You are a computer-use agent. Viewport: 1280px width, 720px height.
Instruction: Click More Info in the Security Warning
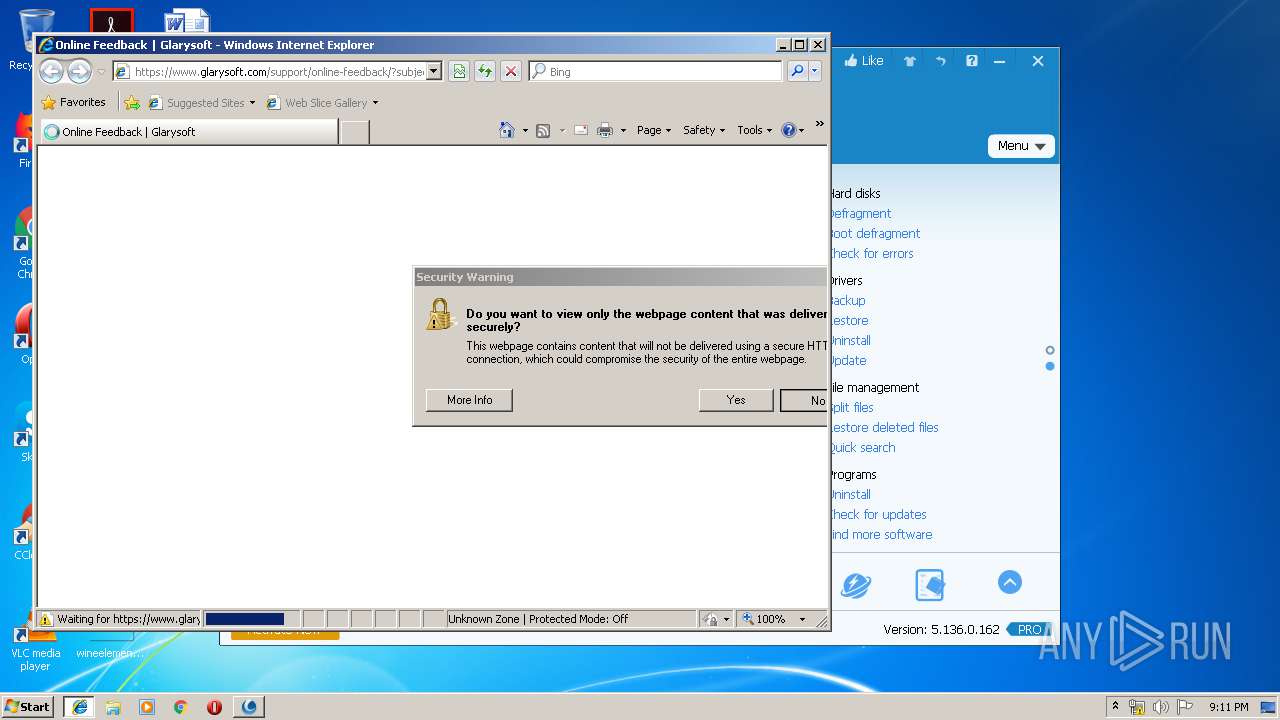click(469, 400)
